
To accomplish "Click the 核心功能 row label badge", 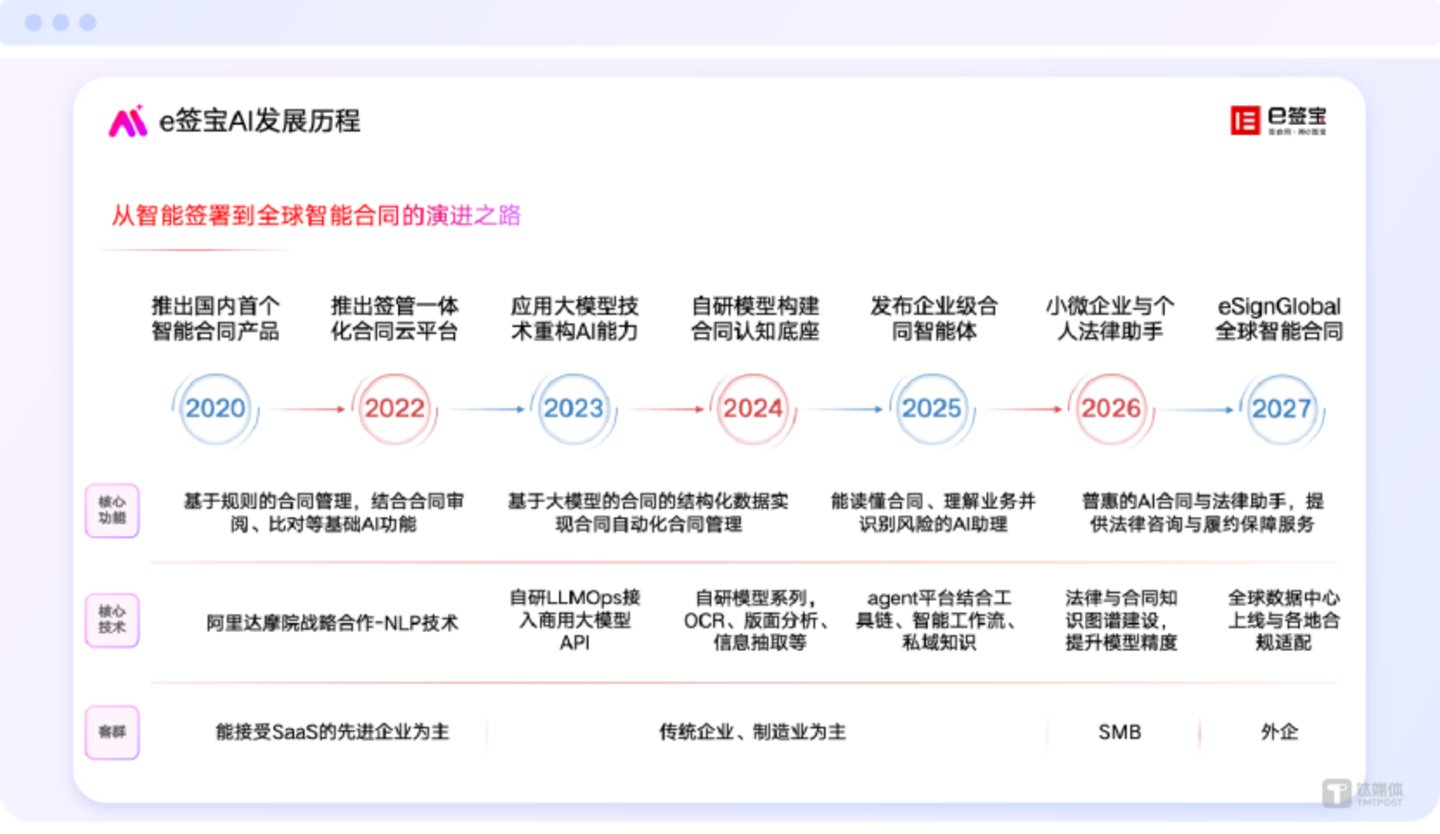I will click(112, 511).
